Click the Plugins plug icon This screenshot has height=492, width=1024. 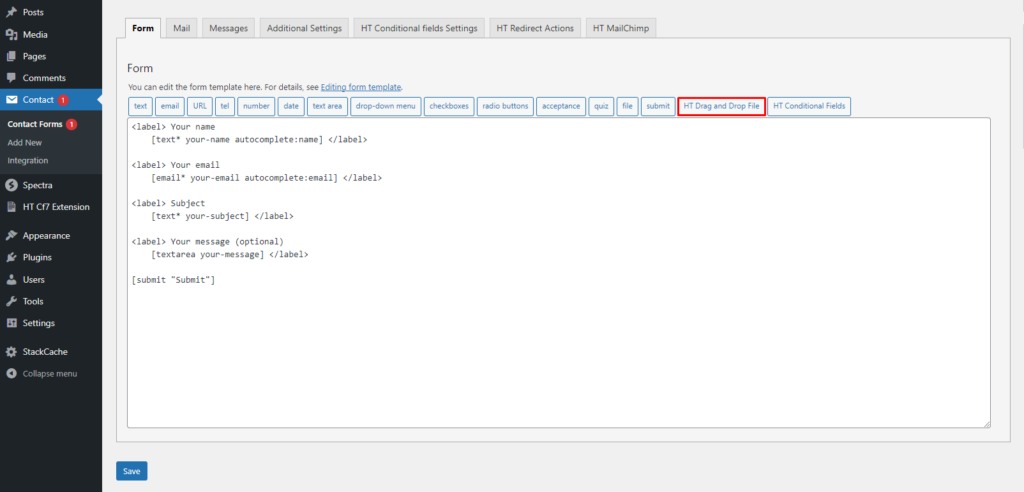point(11,258)
